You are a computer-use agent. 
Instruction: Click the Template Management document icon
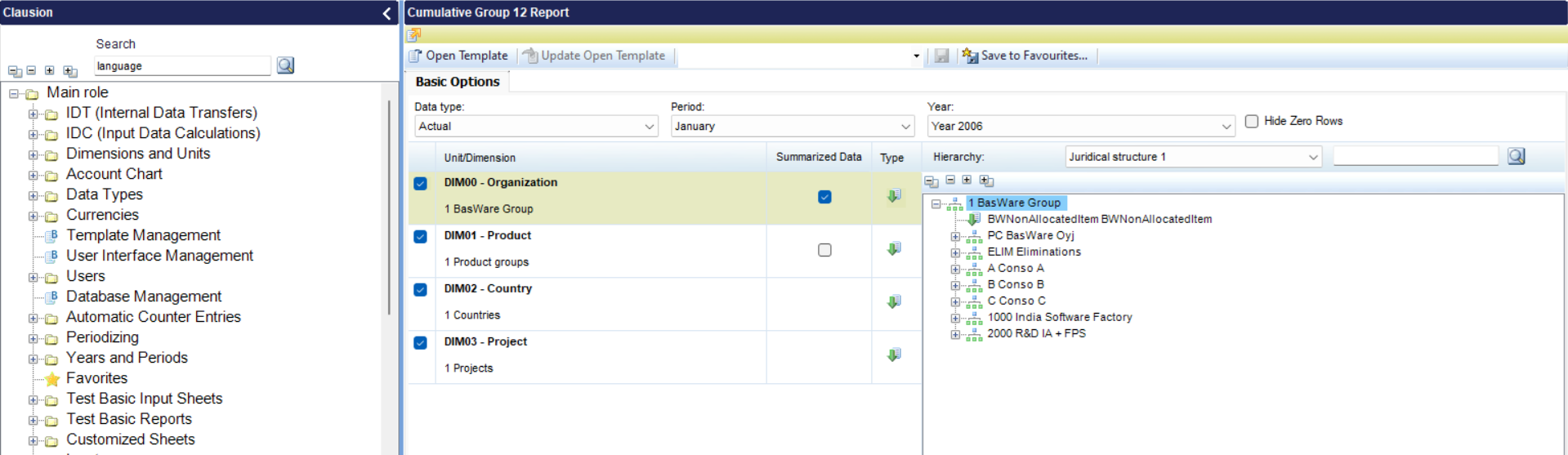tap(52, 235)
